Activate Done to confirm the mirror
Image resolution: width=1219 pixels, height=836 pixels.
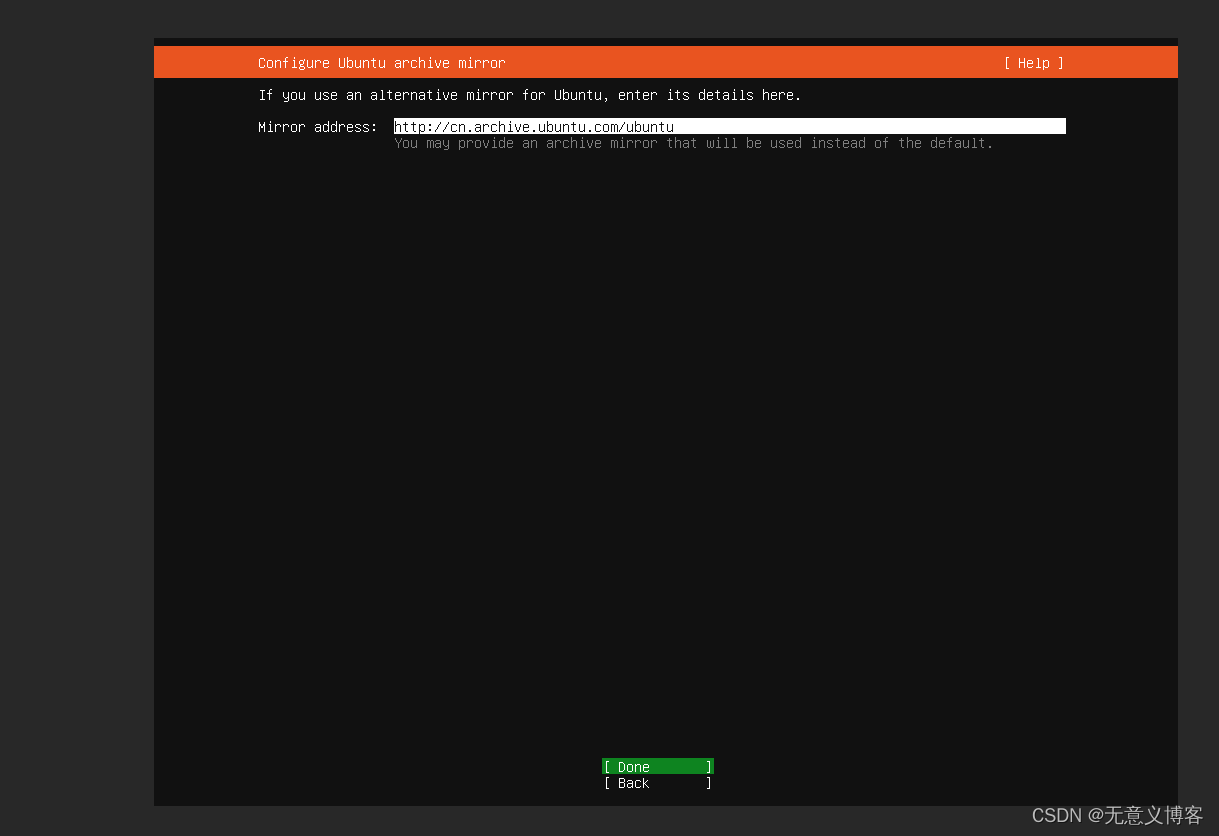pyautogui.click(x=657, y=766)
